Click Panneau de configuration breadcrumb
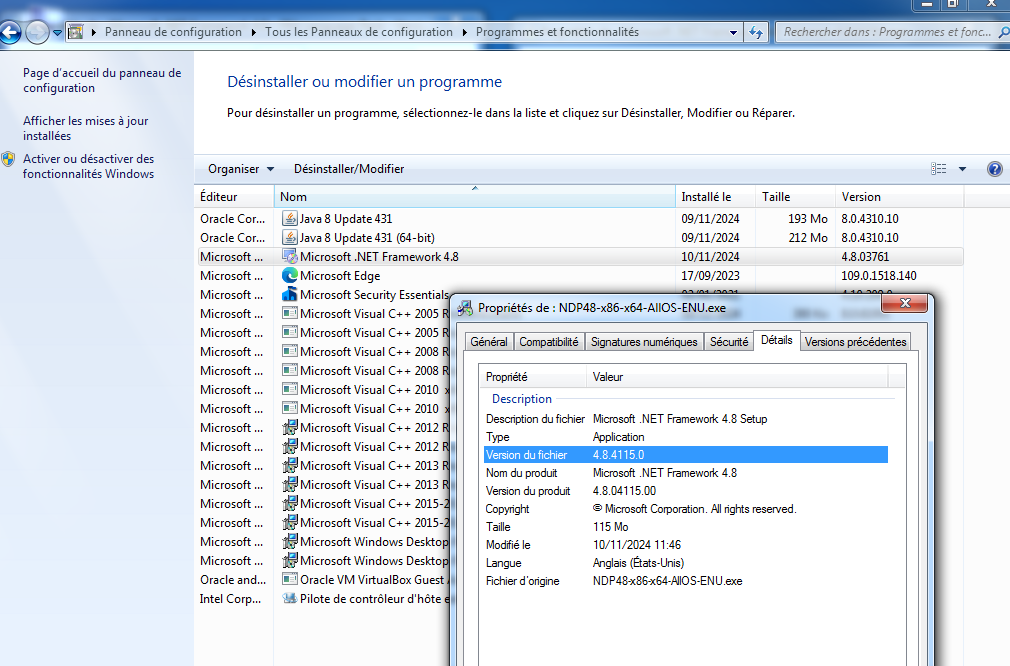1010x666 pixels. (x=173, y=32)
